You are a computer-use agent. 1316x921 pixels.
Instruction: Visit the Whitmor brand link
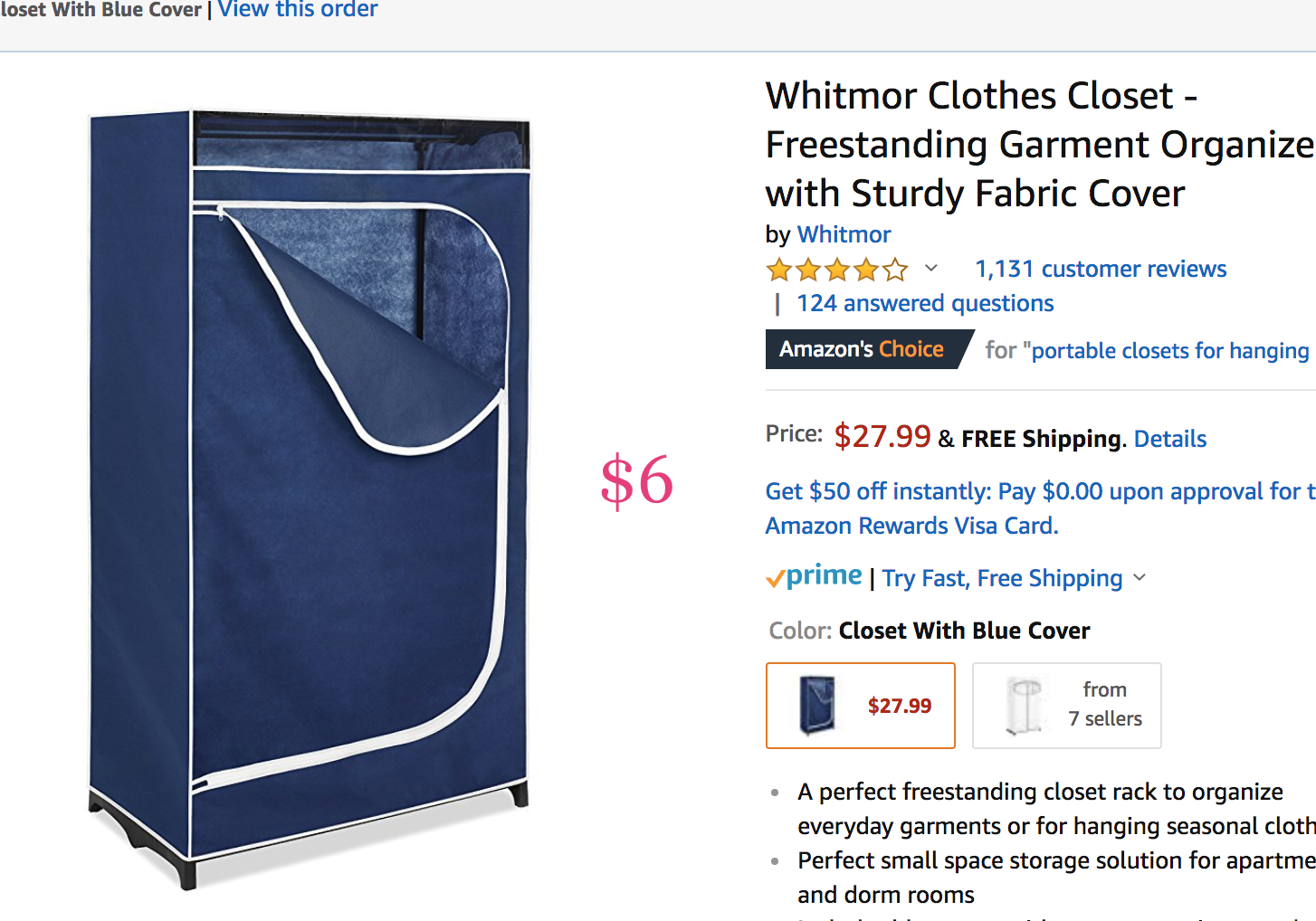point(844,234)
